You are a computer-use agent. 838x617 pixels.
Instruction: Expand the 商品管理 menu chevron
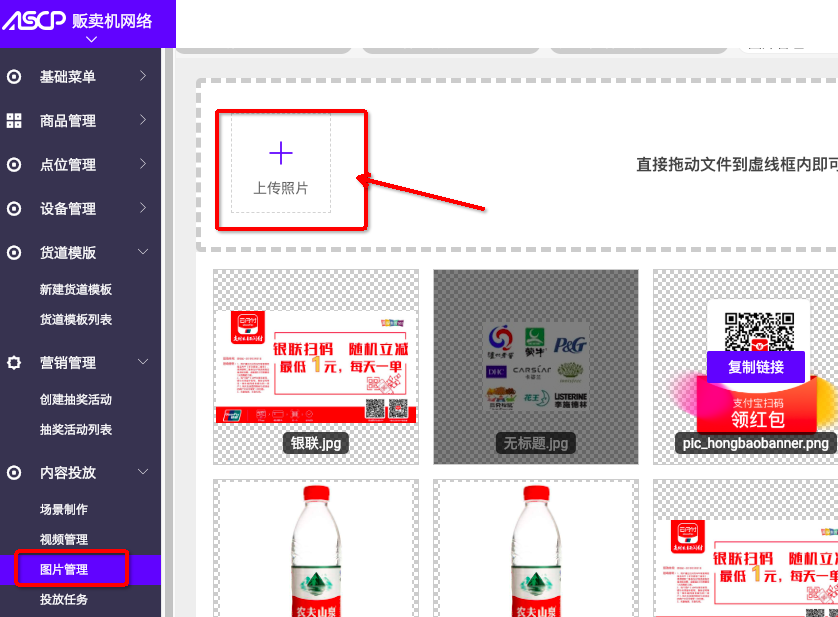pos(143,120)
